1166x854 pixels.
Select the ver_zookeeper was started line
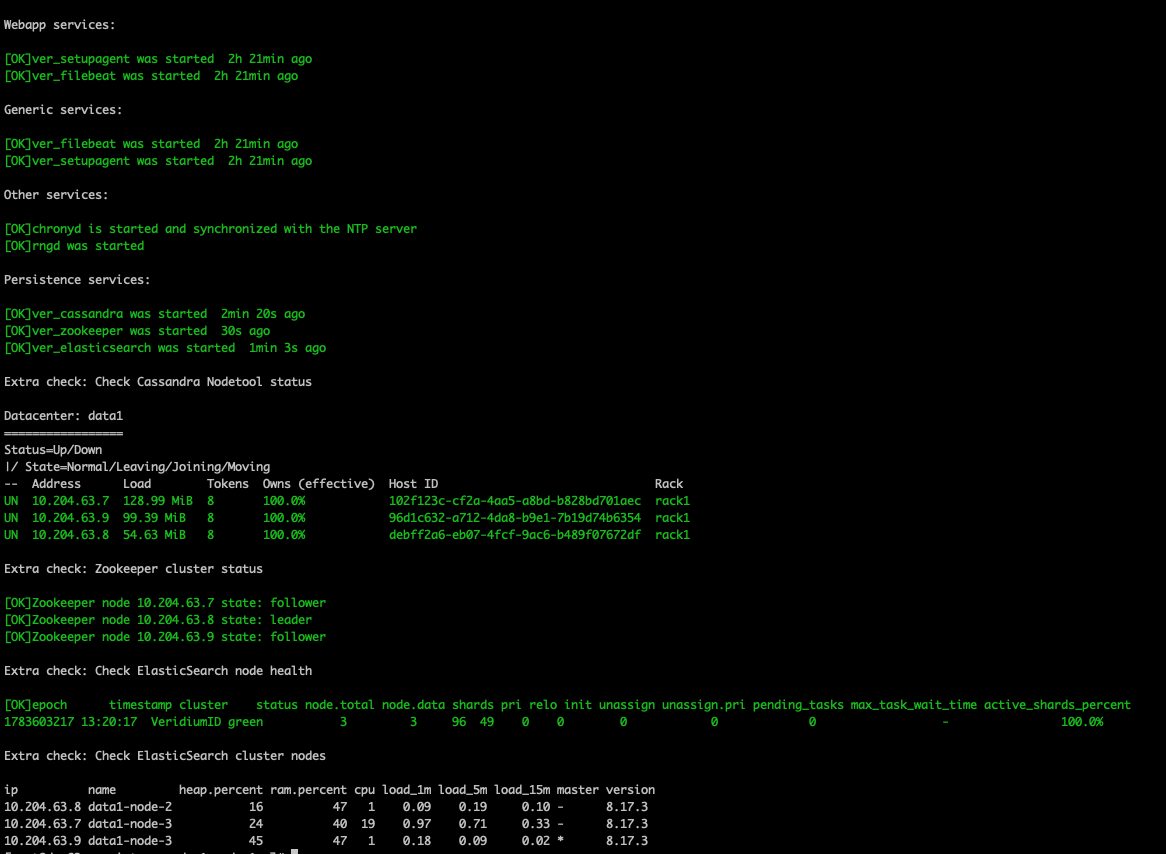(137, 331)
